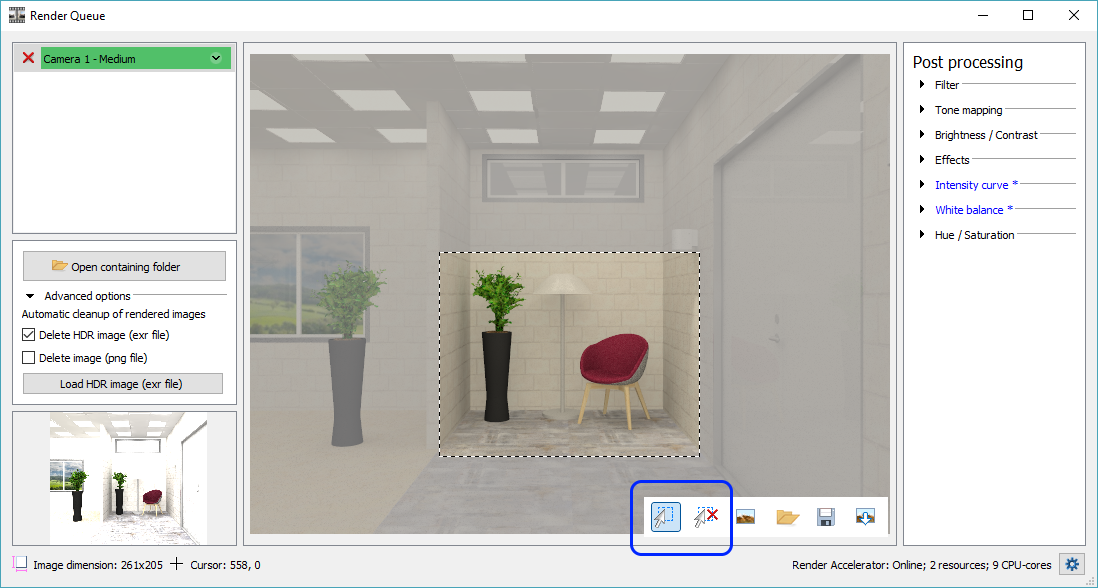Remove Camera 1 render with red X
The image size is (1098, 588).
28,58
